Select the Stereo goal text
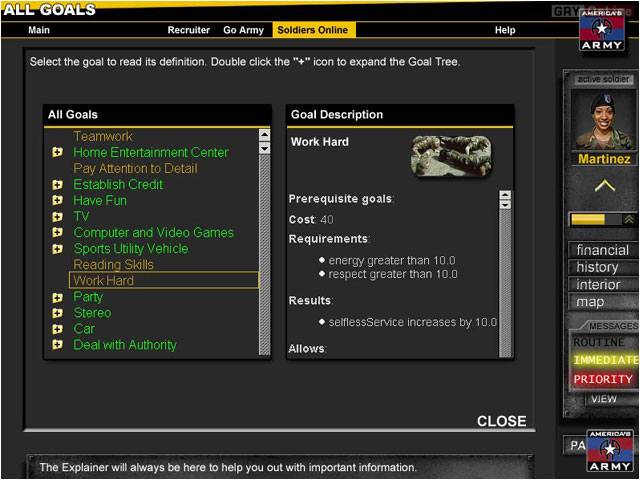Viewport: 640px width, 480px height. point(92,313)
